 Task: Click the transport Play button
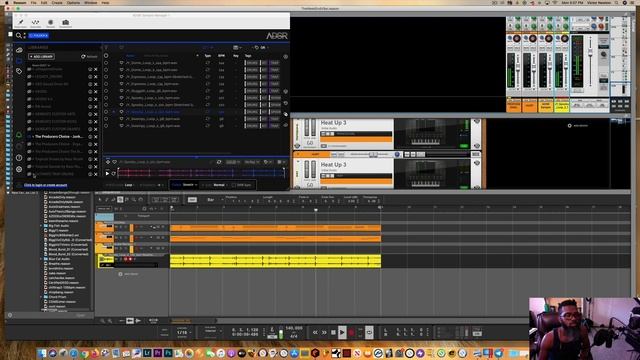coord(342,333)
